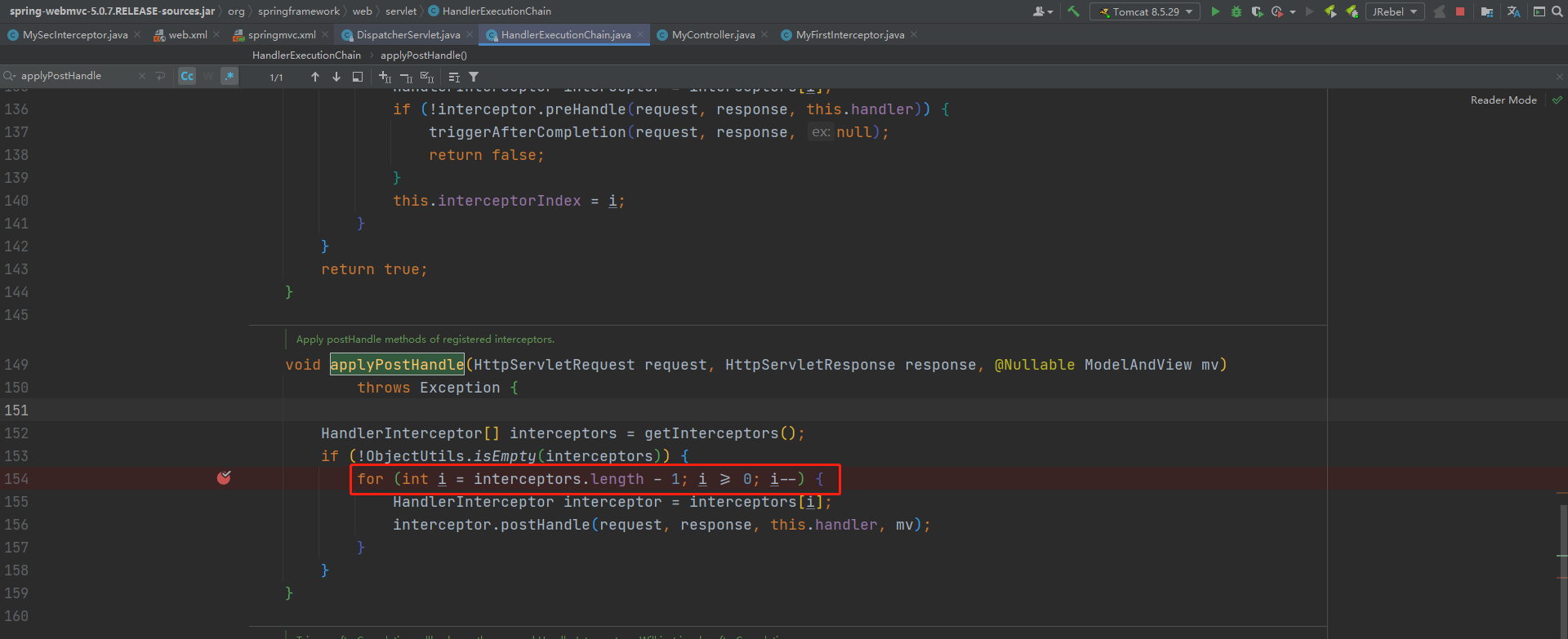This screenshot has width=1568, height=639.
Task: Open search results in Find window
Action: tap(358, 77)
